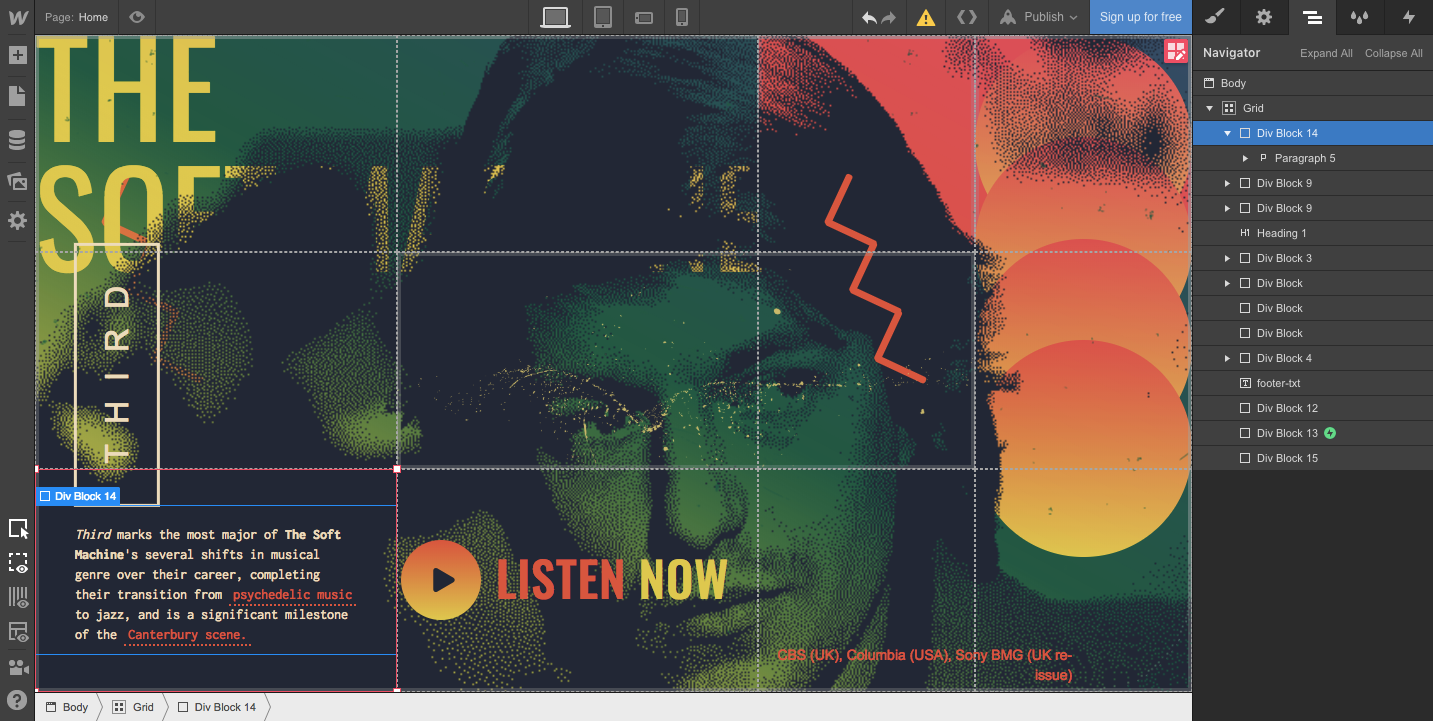Open the Style Manager droplets tab
Viewport: 1433px width, 721px height.
[x=1360, y=17]
